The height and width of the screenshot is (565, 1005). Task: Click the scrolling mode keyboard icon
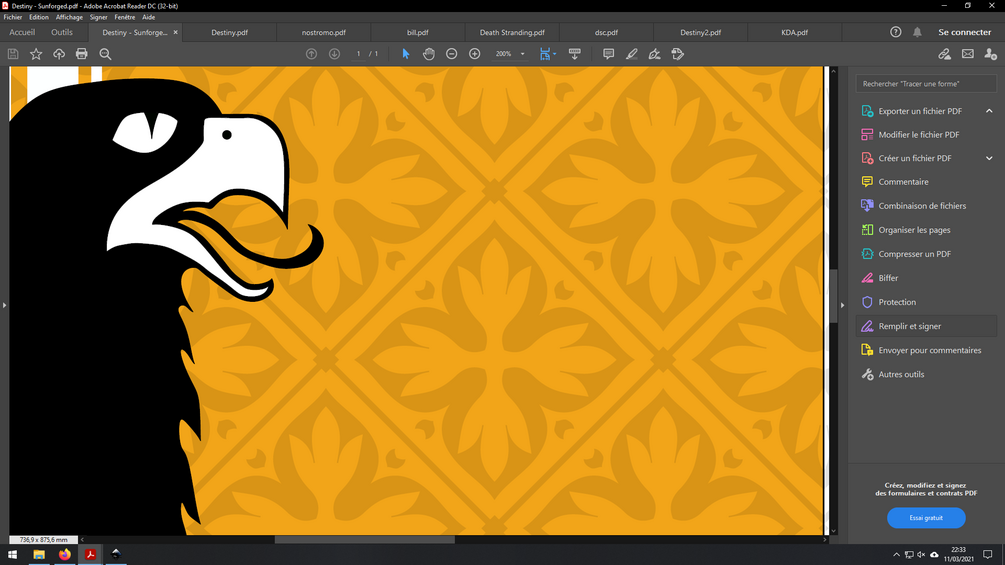(575, 54)
